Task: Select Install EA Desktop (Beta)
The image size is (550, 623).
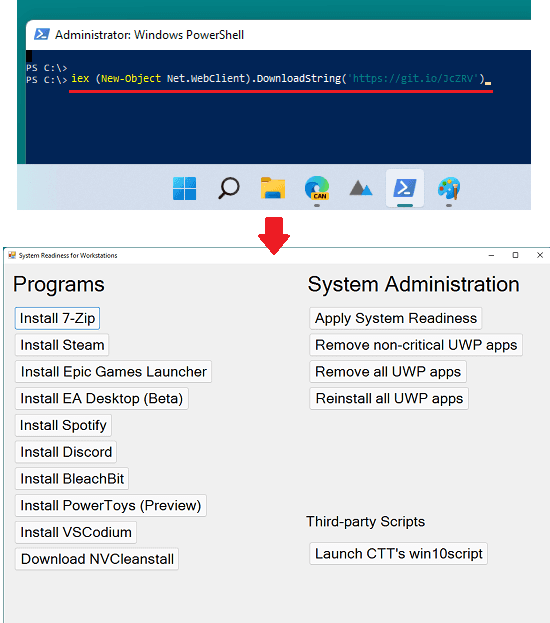Action: (x=102, y=399)
